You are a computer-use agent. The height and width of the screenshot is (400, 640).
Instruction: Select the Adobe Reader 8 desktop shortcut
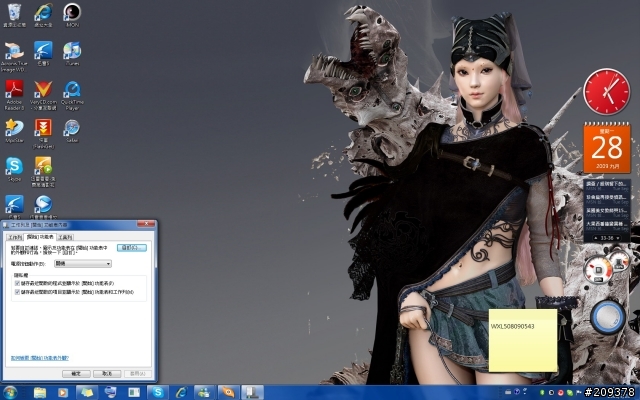pos(14,95)
